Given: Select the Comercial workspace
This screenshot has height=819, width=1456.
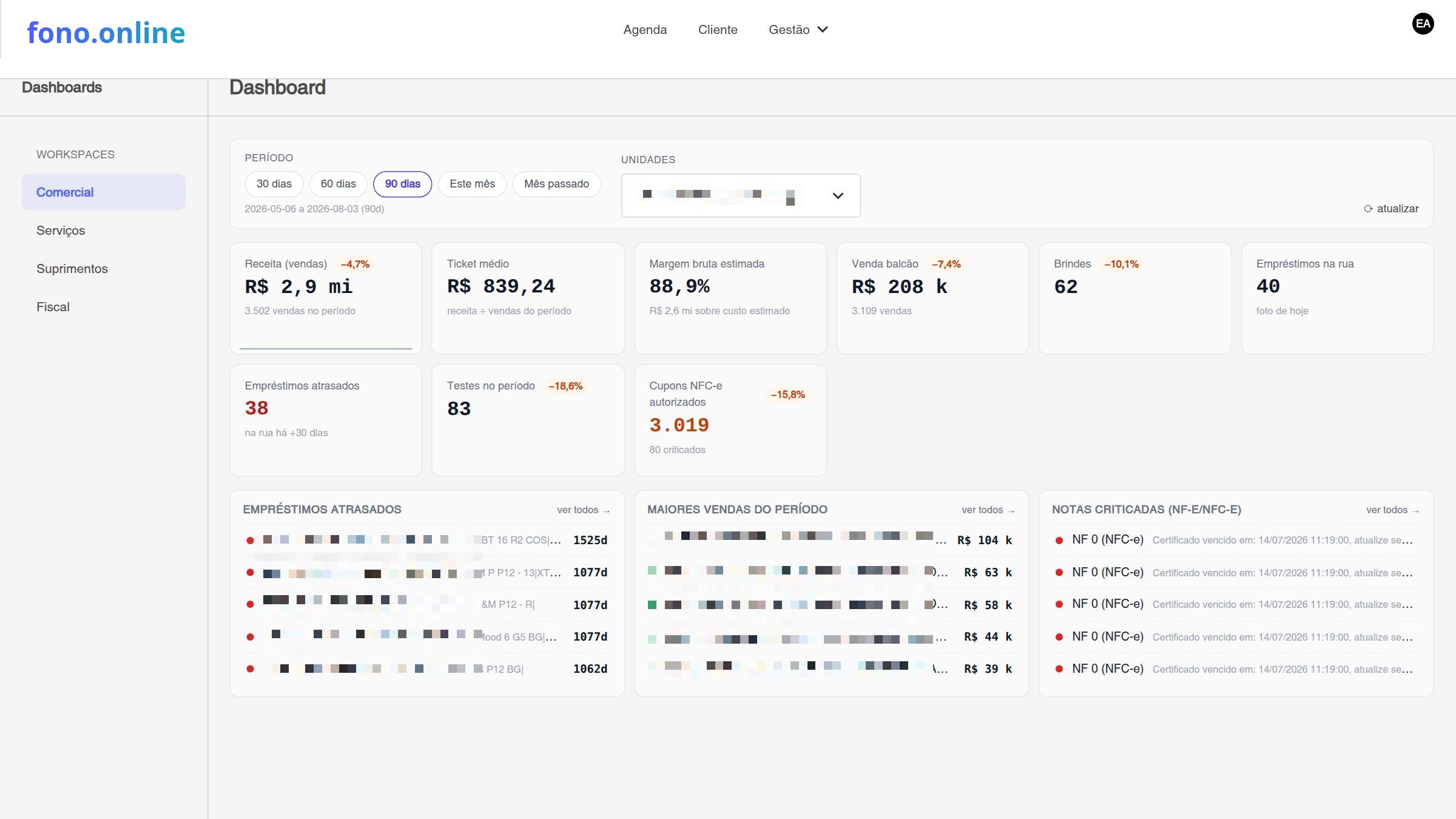Looking at the screenshot, I should pyautogui.click(x=104, y=192).
